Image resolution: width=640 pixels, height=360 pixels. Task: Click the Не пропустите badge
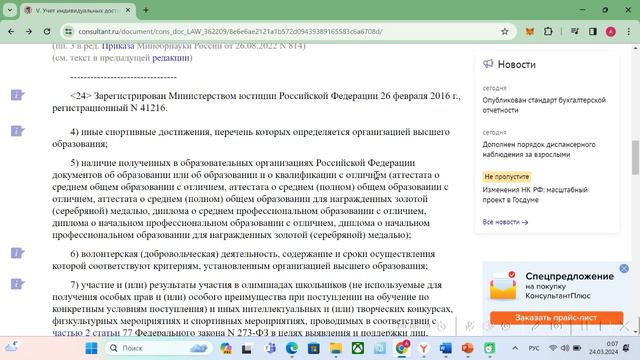pyautogui.click(x=507, y=177)
